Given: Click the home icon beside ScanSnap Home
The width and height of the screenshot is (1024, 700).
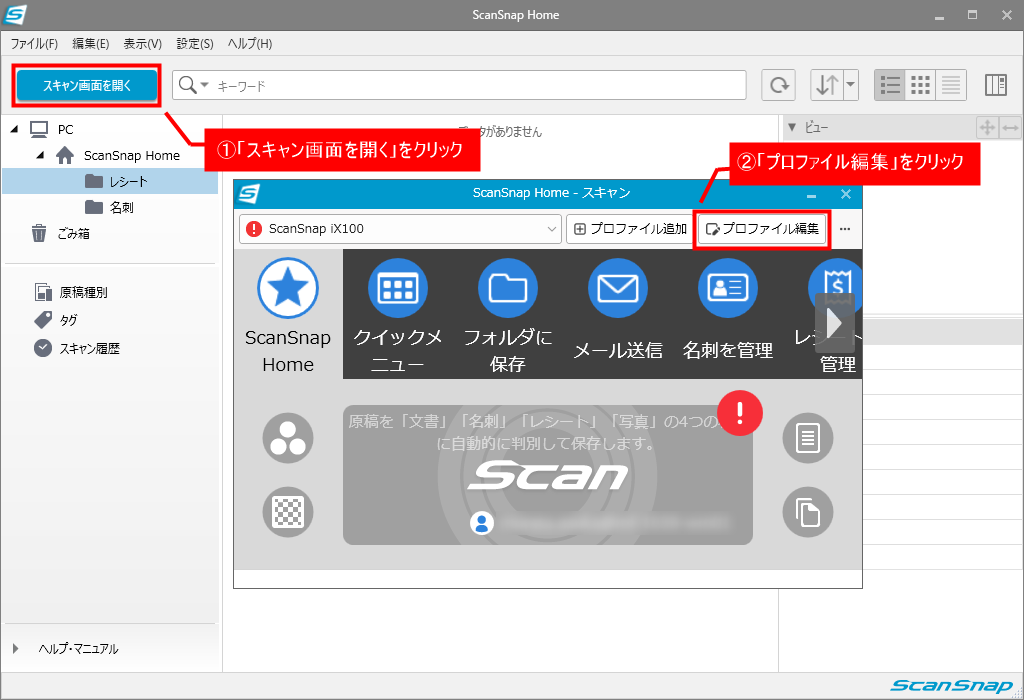Looking at the screenshot, I should (x=65, y=155).
